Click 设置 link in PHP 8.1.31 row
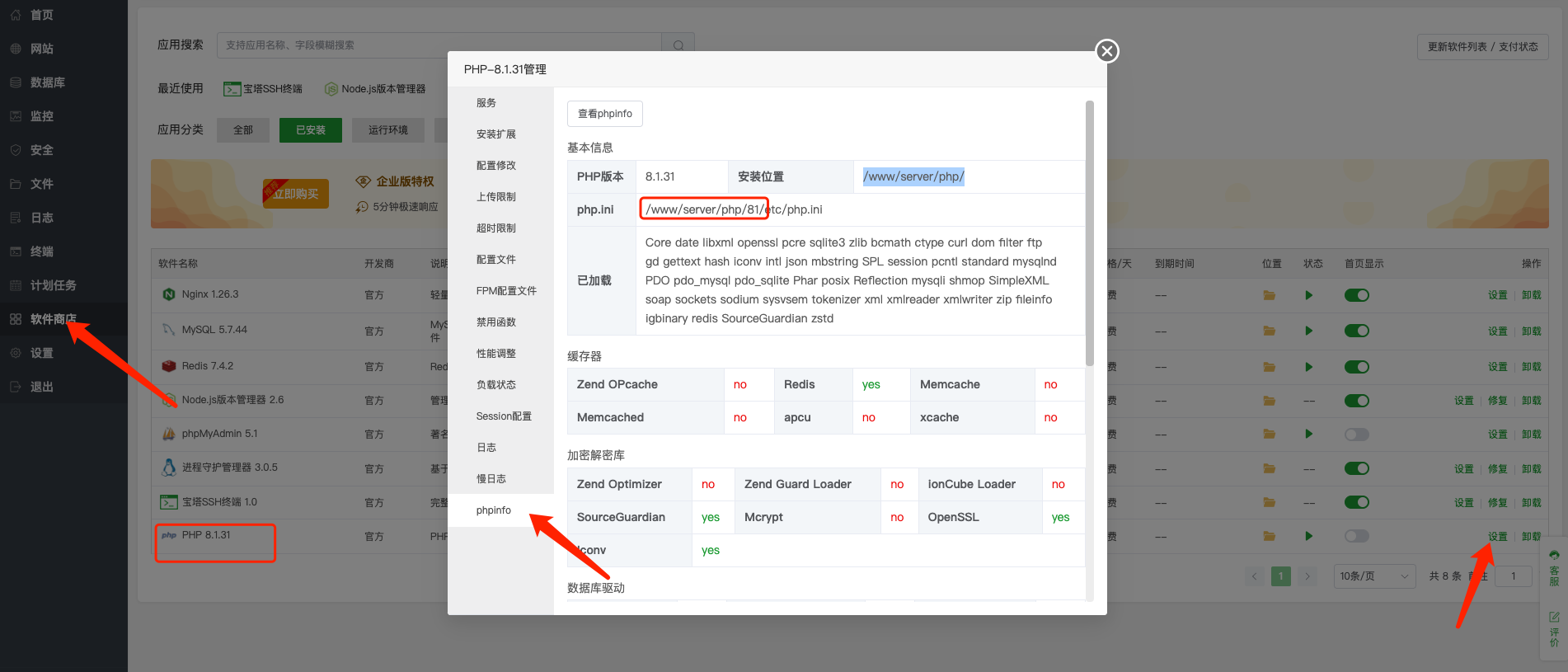The height and width of the screenshot is (672, 1568). coord(1498,537)
